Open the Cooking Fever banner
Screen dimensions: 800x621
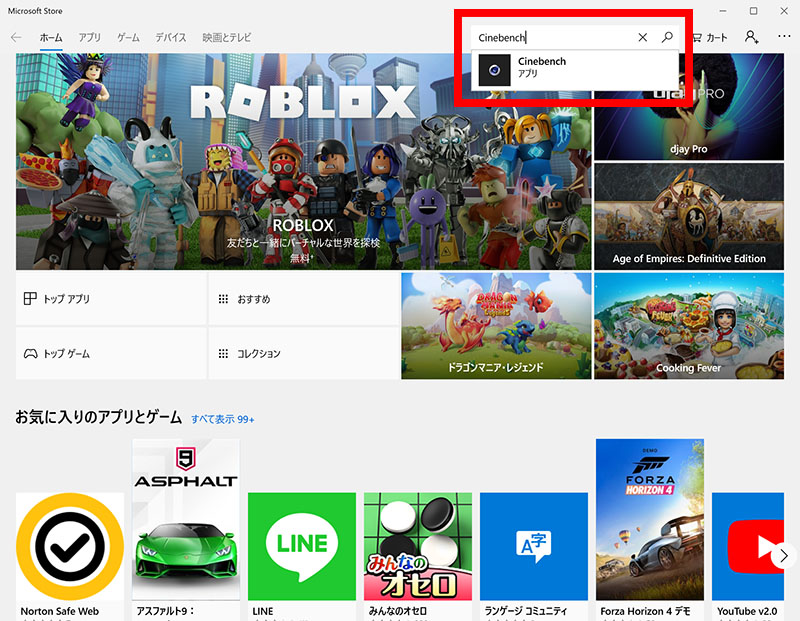pyautogui.click(x=689, y=326)
